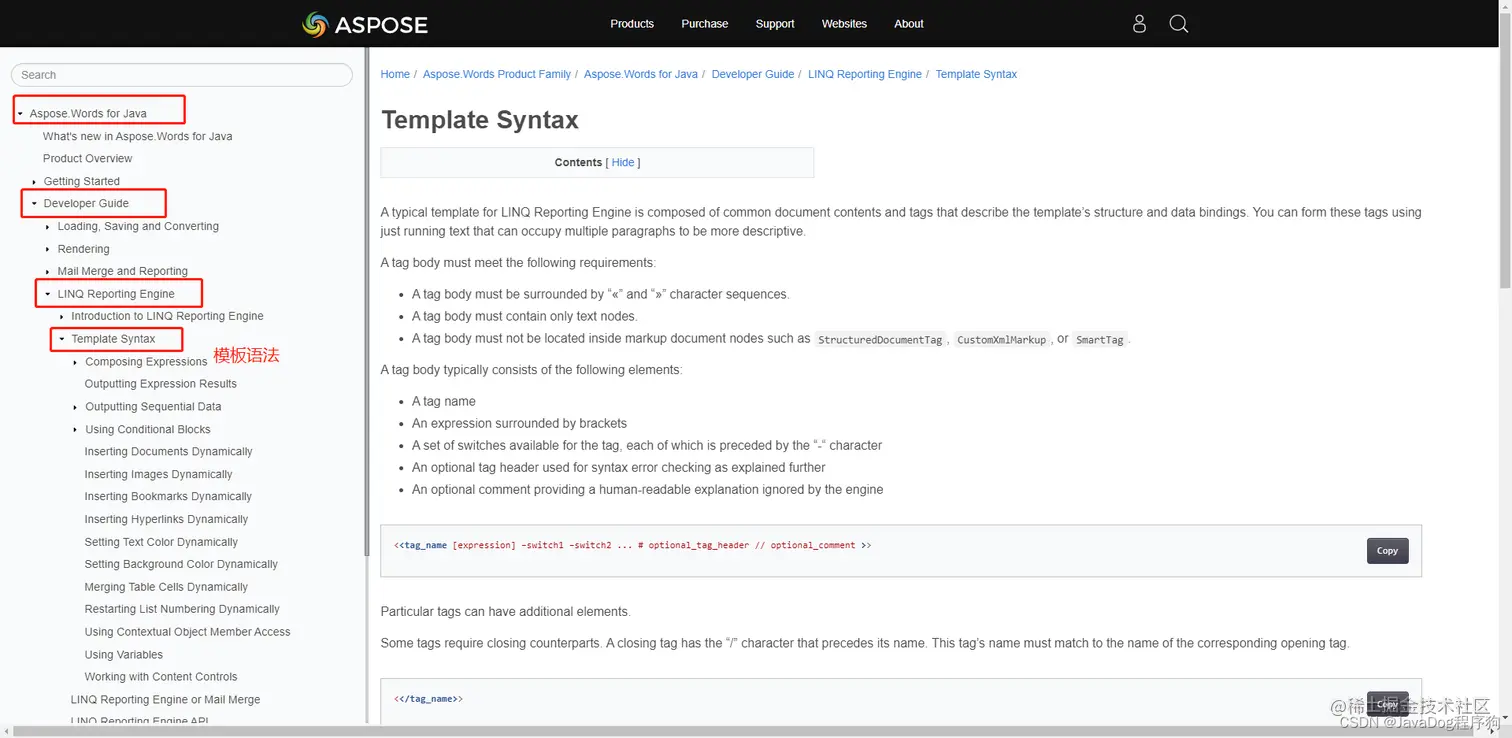
Task: Expand the Getting Started tree arrow
Action: tap(34, 182)
